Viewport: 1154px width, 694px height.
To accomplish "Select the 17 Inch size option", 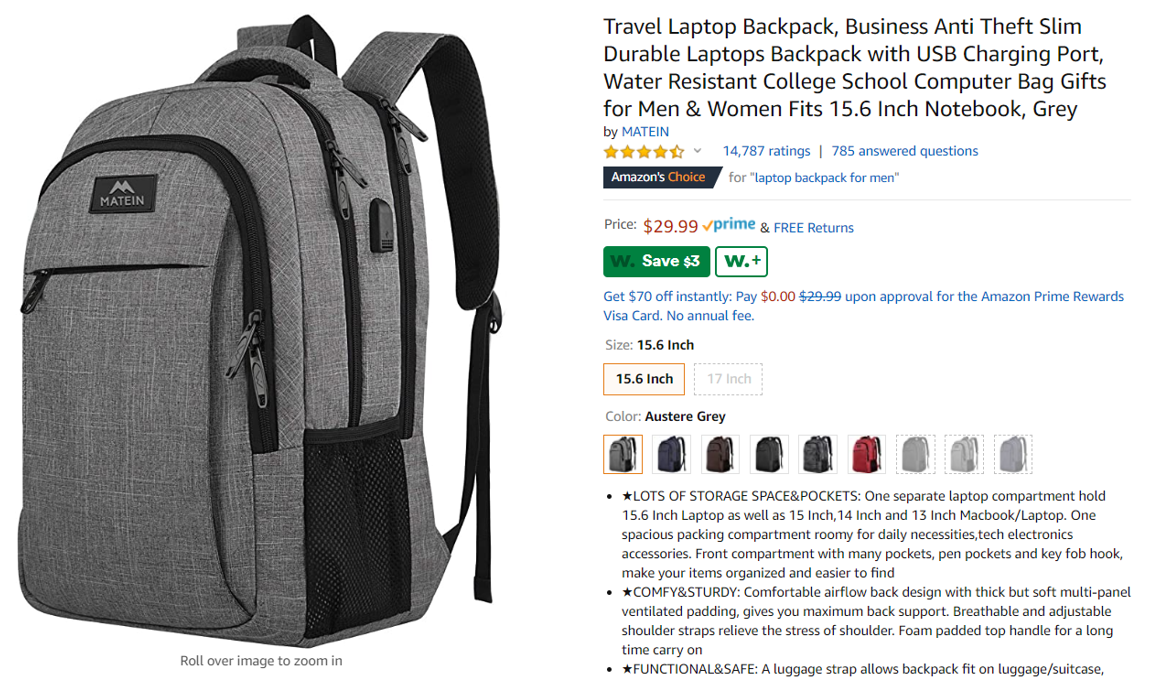I will 729,379.
